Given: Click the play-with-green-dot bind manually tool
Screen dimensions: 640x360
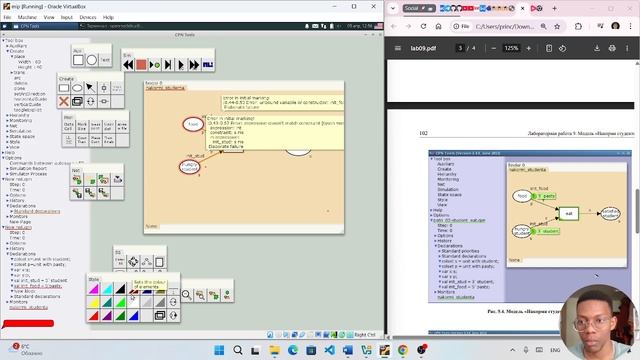Looking at the screenshot, I should tap(155, 65).
